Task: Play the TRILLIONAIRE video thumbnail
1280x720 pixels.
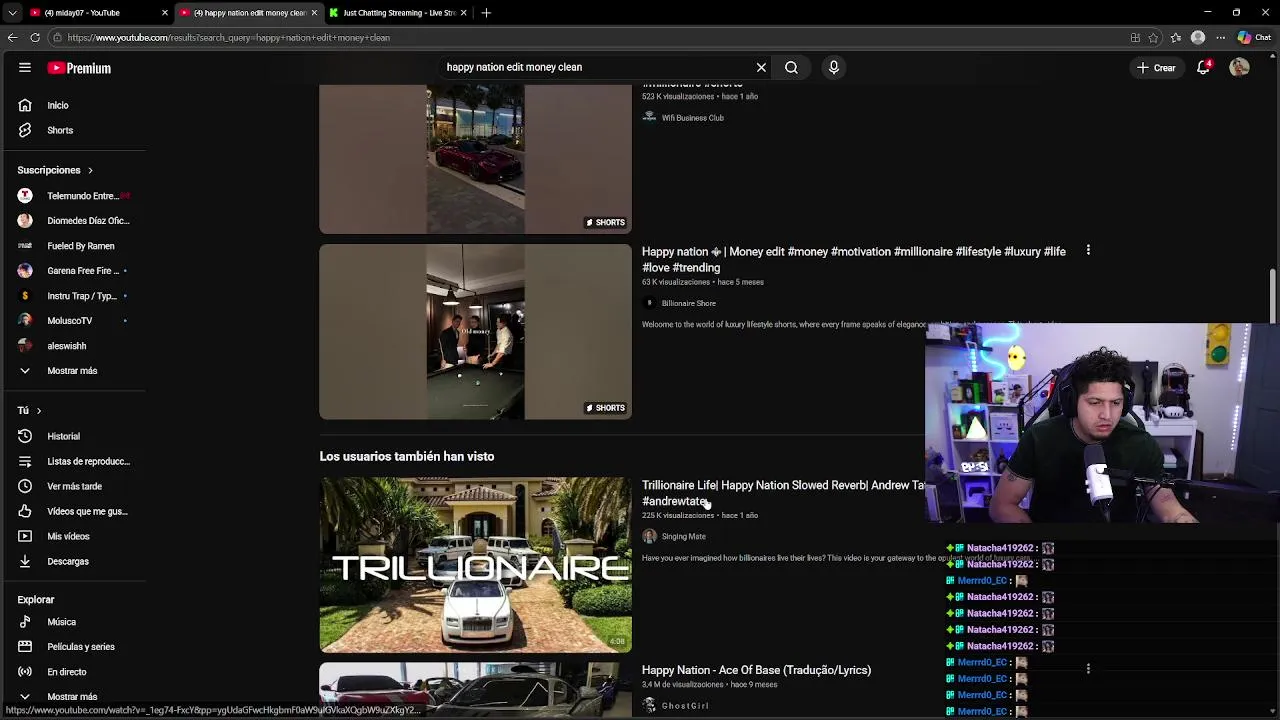Action: click(475, 565)
